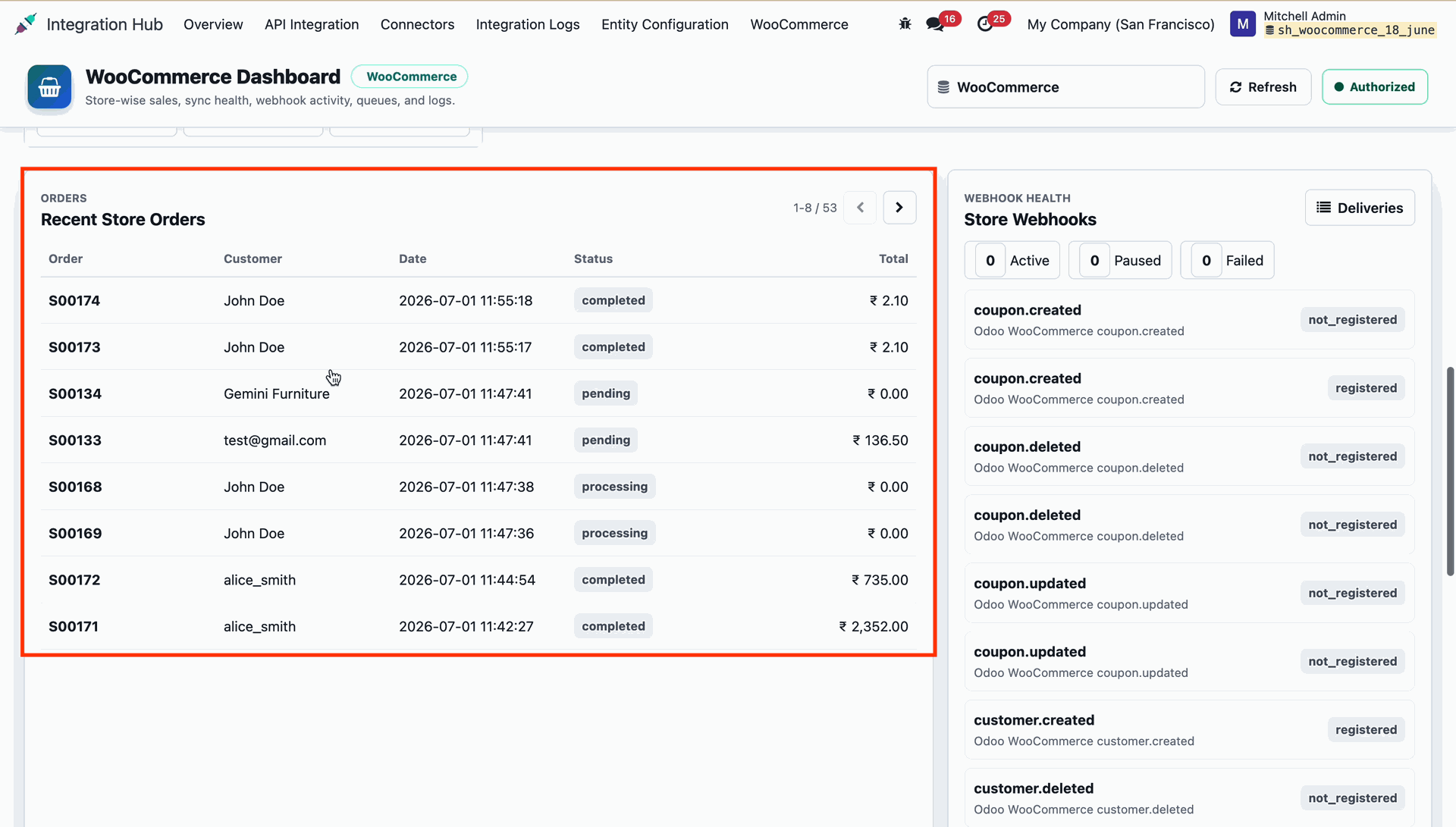The height and width of the screenshot is (827, 1456).
Task: Click the ₹ 136.50 total
Action: [880, 440]
